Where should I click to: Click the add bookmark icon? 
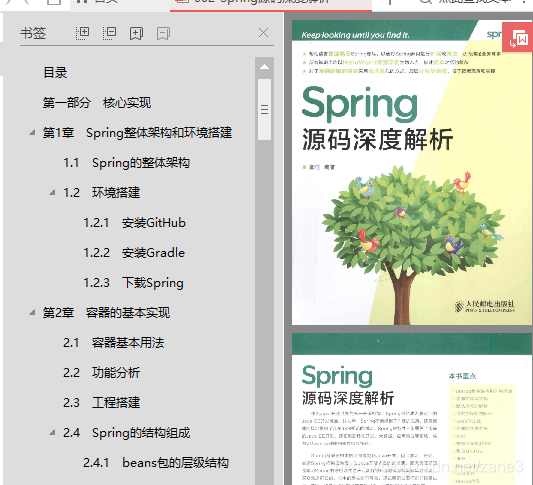pos(136,33)
